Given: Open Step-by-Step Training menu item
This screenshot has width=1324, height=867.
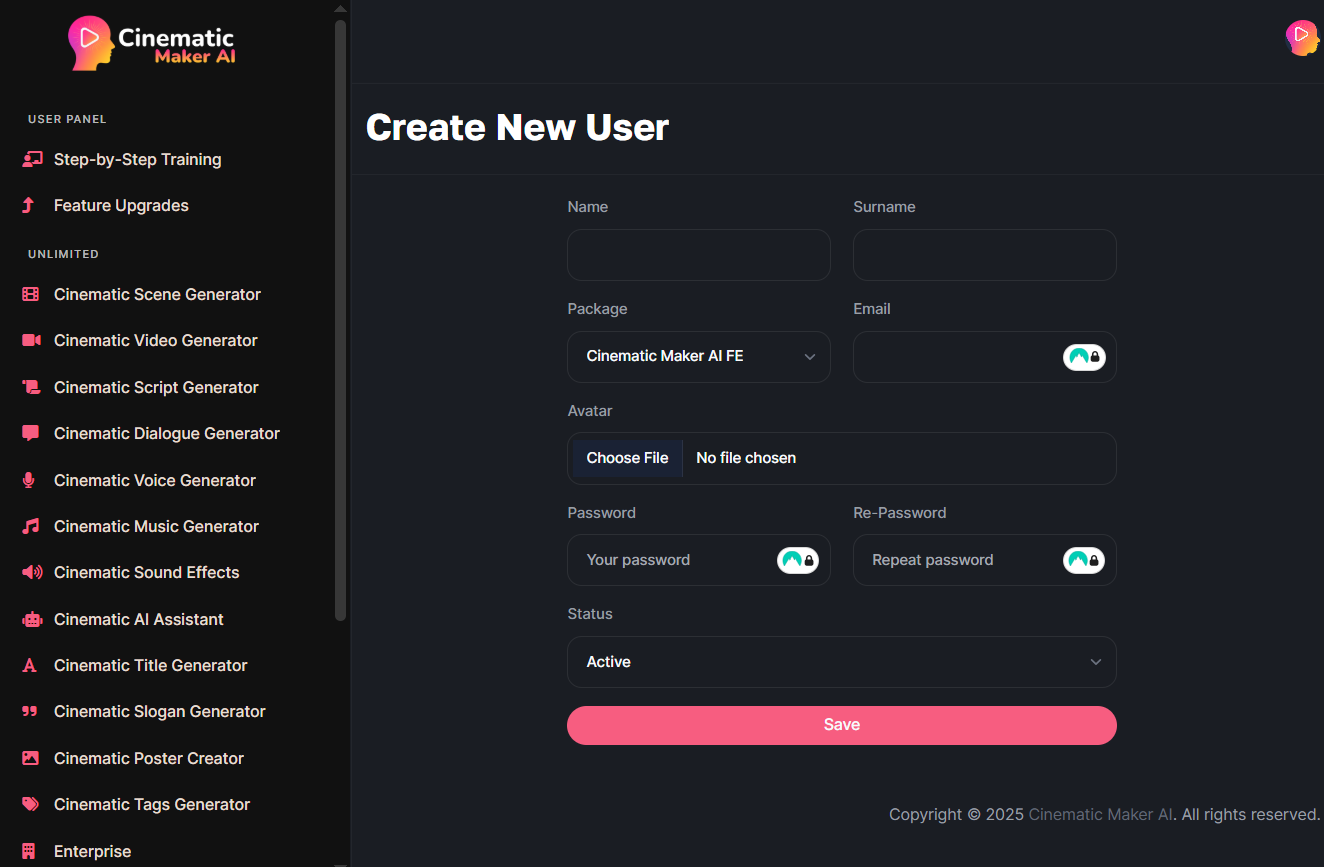Looking at the screenshot, I should 137,159.
